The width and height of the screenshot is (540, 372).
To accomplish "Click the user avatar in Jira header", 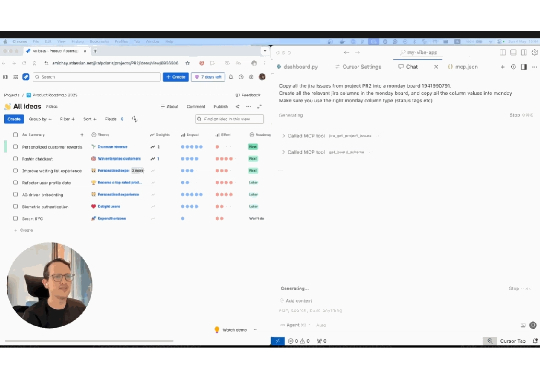I will (262, 77).
